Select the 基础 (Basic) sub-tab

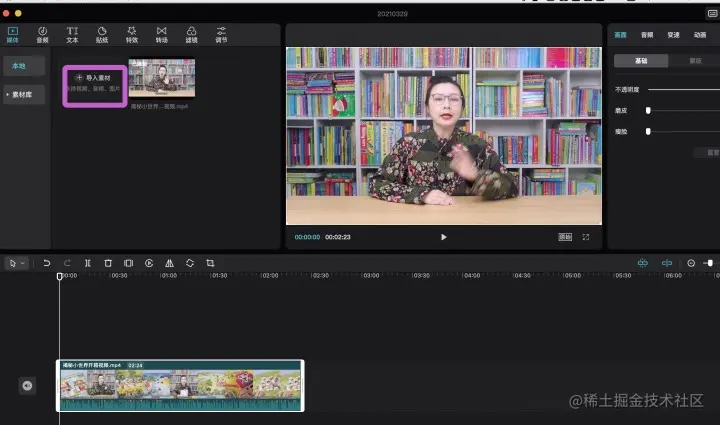tap(641, 61)
